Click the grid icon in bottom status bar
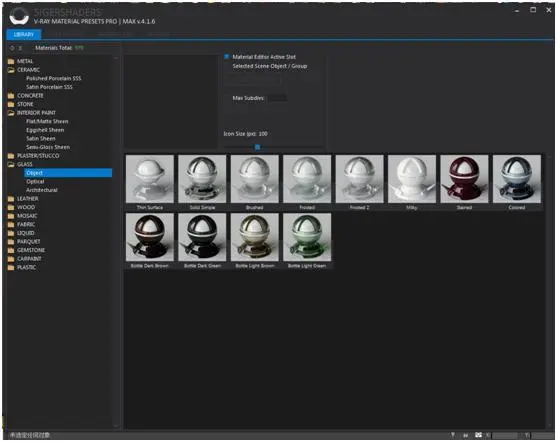 click(478, 435)
